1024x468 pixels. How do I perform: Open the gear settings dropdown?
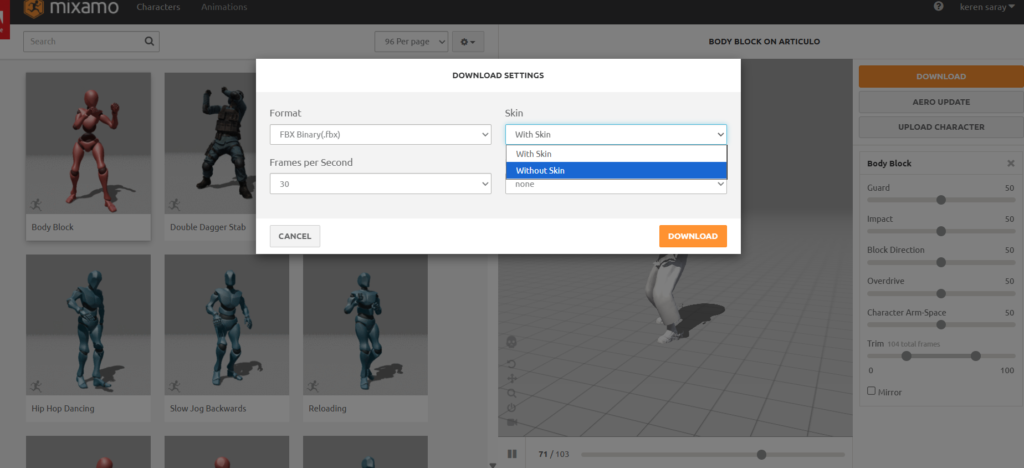tap(468, 41)
